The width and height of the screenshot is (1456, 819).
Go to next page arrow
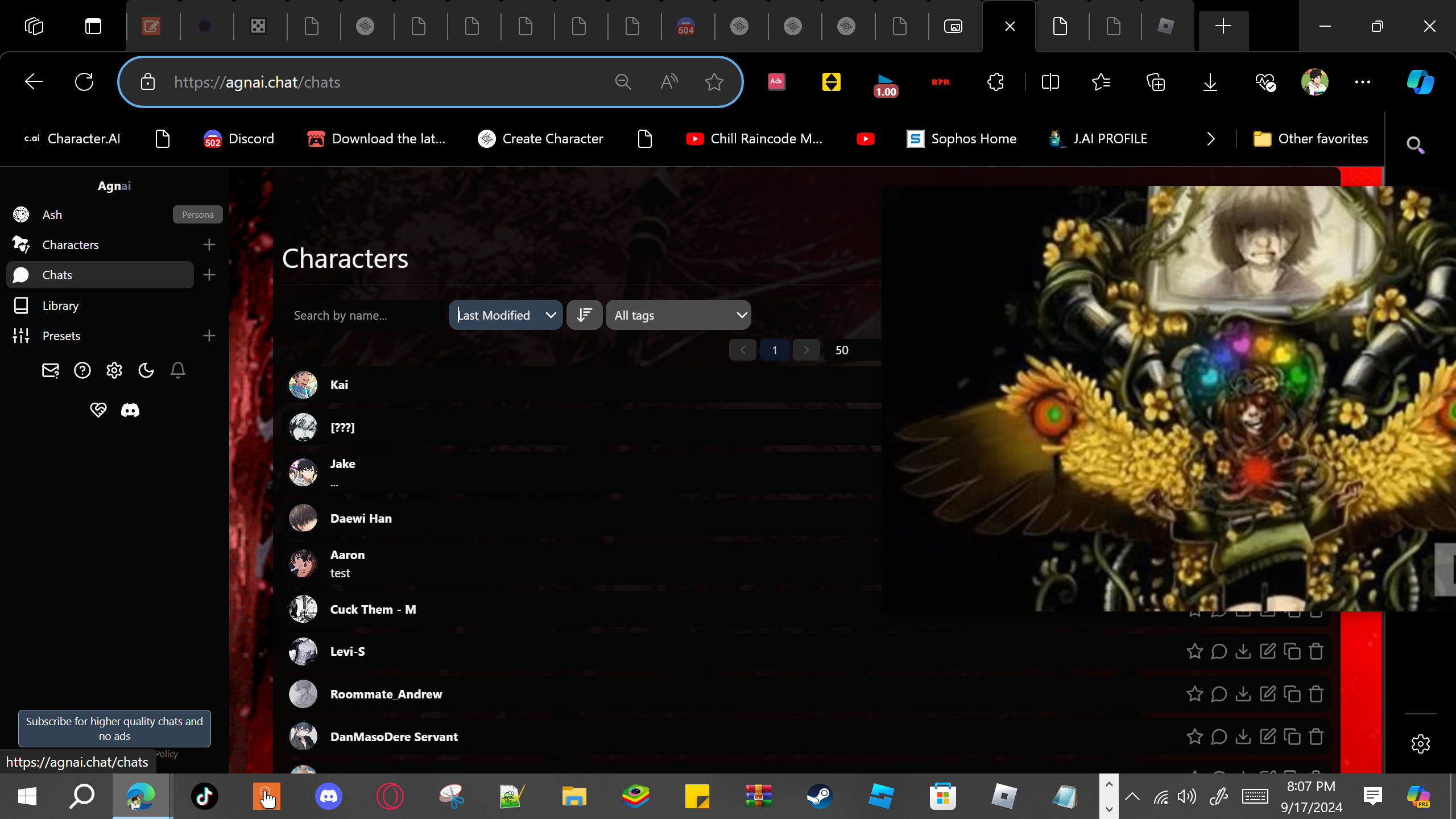click(x=806, y=350)
